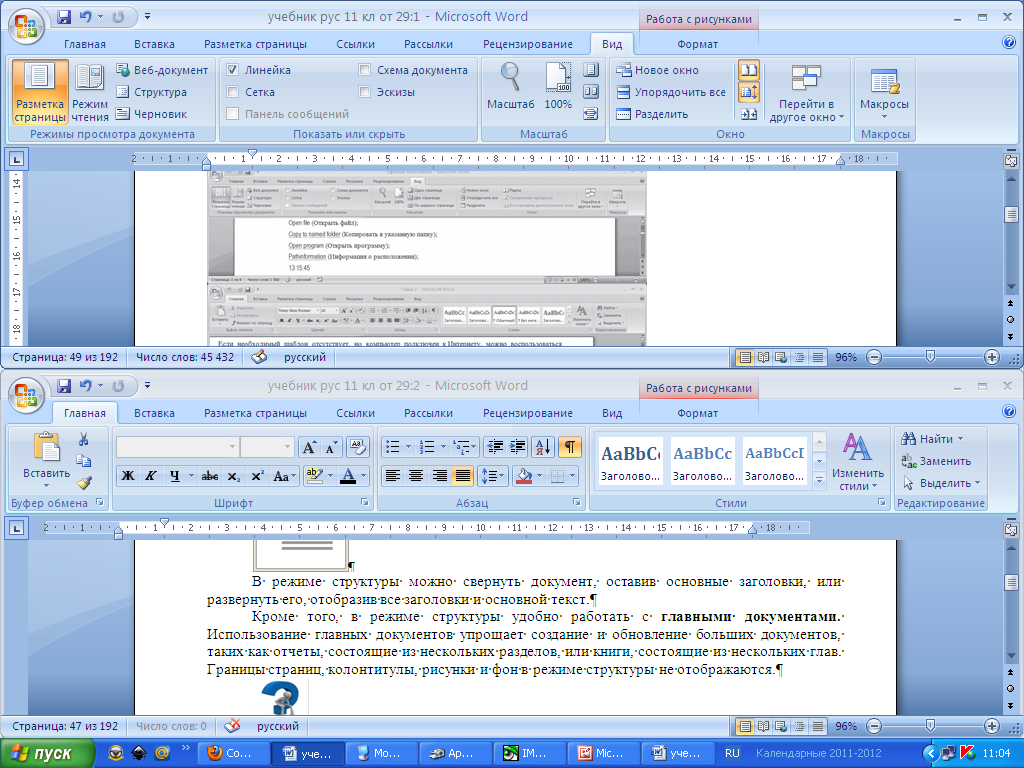Viewport: 1024px width, 768px height.
Task: Click the tab selector L box in lower window
Action: point(16,528)
